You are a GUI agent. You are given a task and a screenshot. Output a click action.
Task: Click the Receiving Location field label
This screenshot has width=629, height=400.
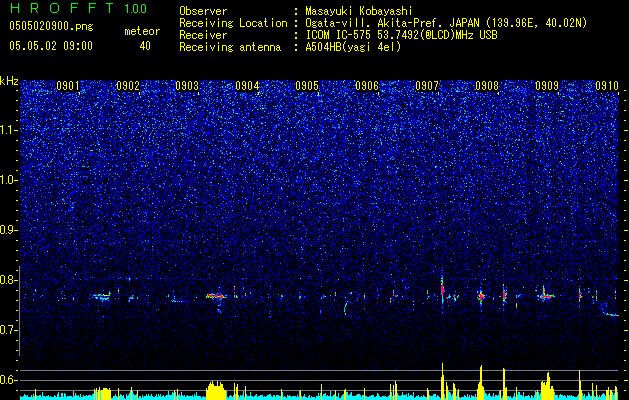click(233, 23)
